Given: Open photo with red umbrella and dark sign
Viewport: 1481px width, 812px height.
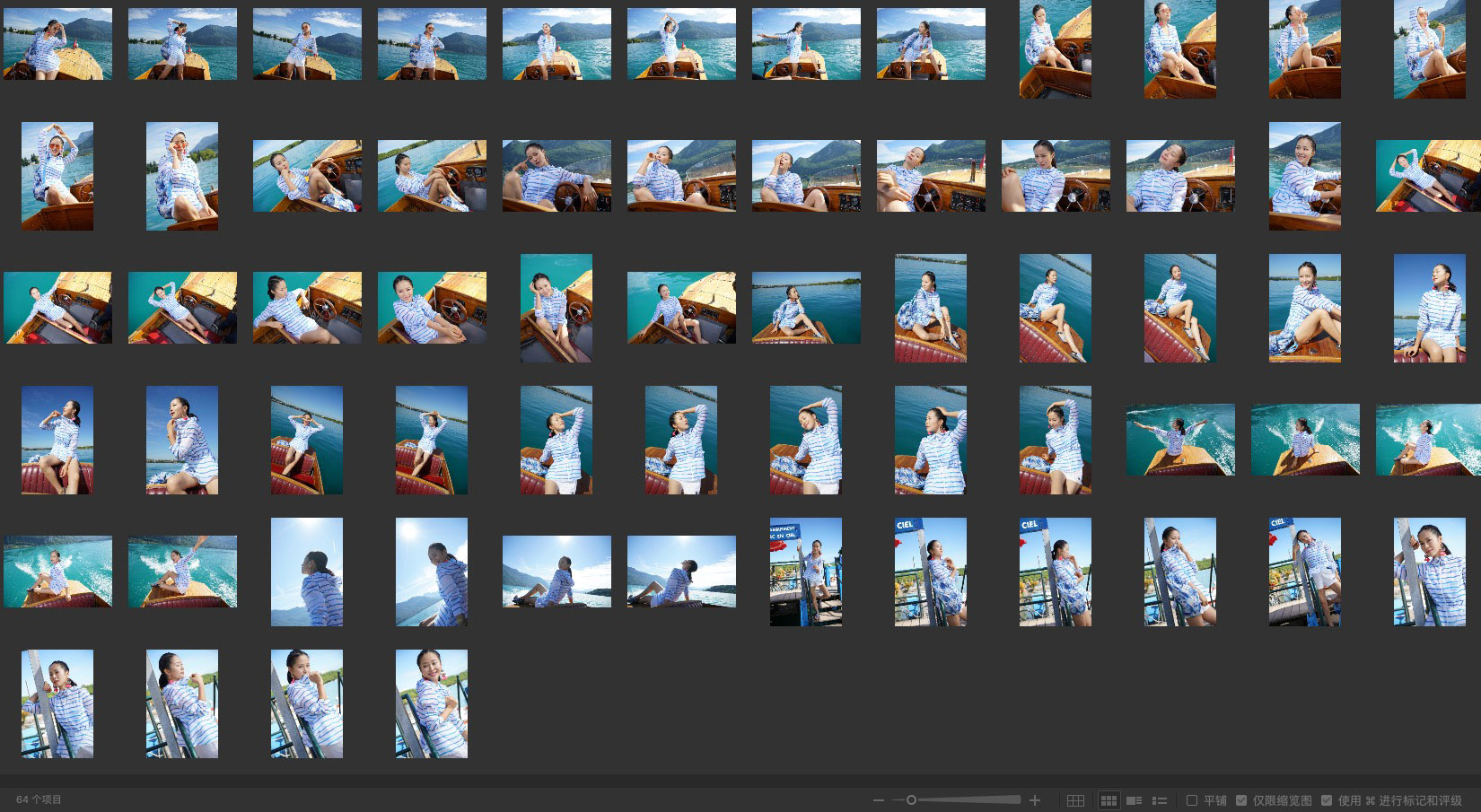Looking at the screenshot, I should click(805, 572).
